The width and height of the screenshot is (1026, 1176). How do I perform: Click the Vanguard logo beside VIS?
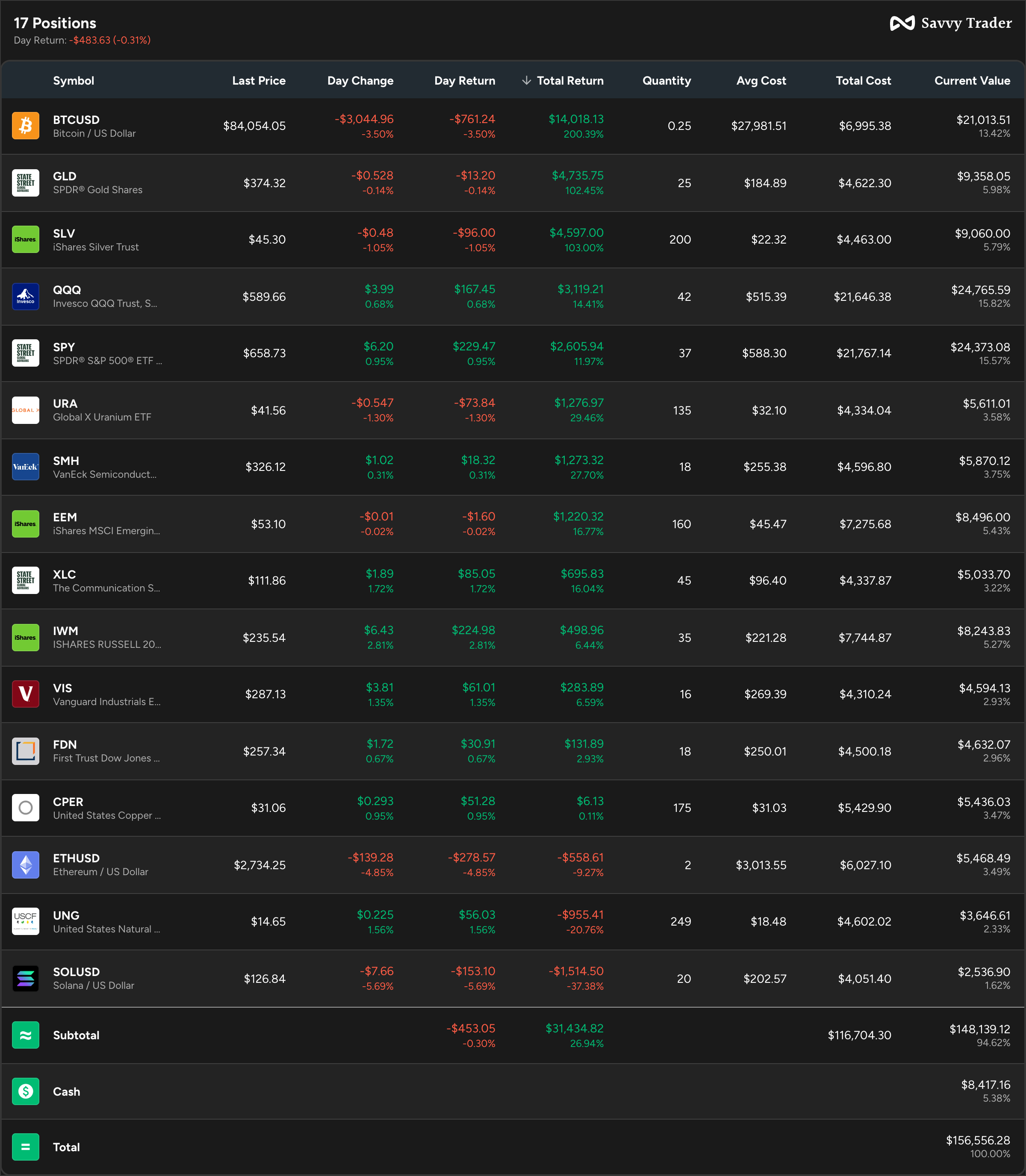(26, 694)
